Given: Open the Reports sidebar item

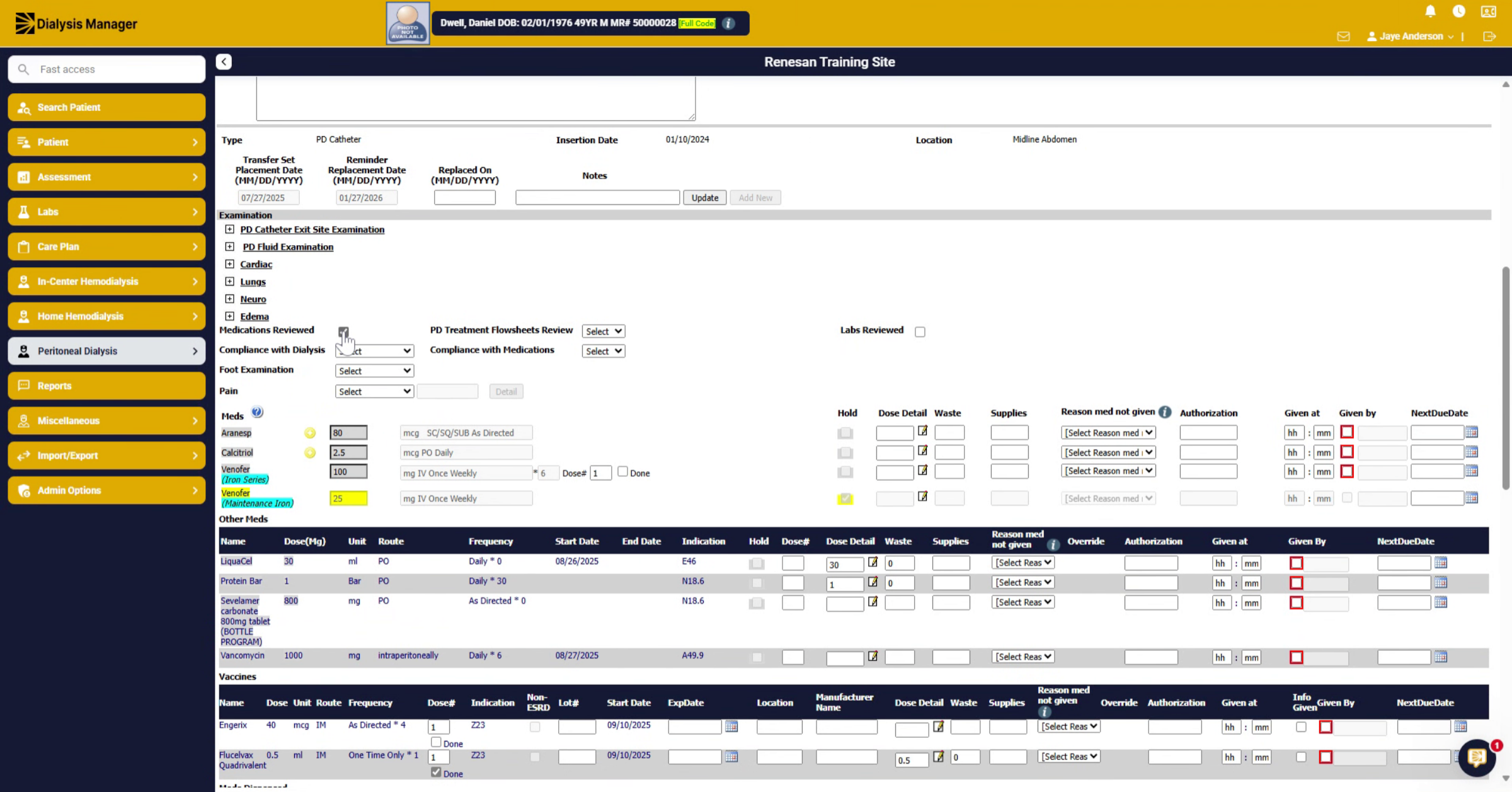Looking at the screenshot, I should 106,386.
